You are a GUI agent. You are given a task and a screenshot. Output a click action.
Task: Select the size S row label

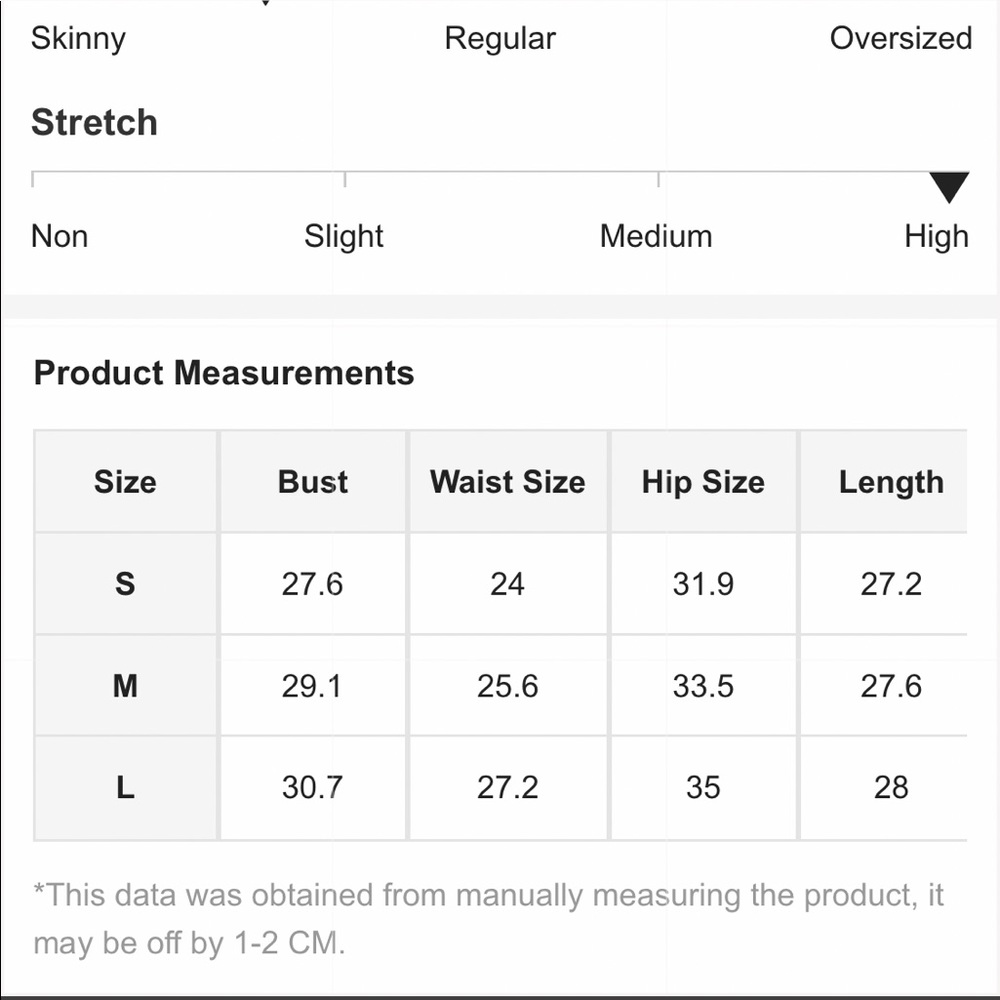pyautogui.click(x=125, y=584)
